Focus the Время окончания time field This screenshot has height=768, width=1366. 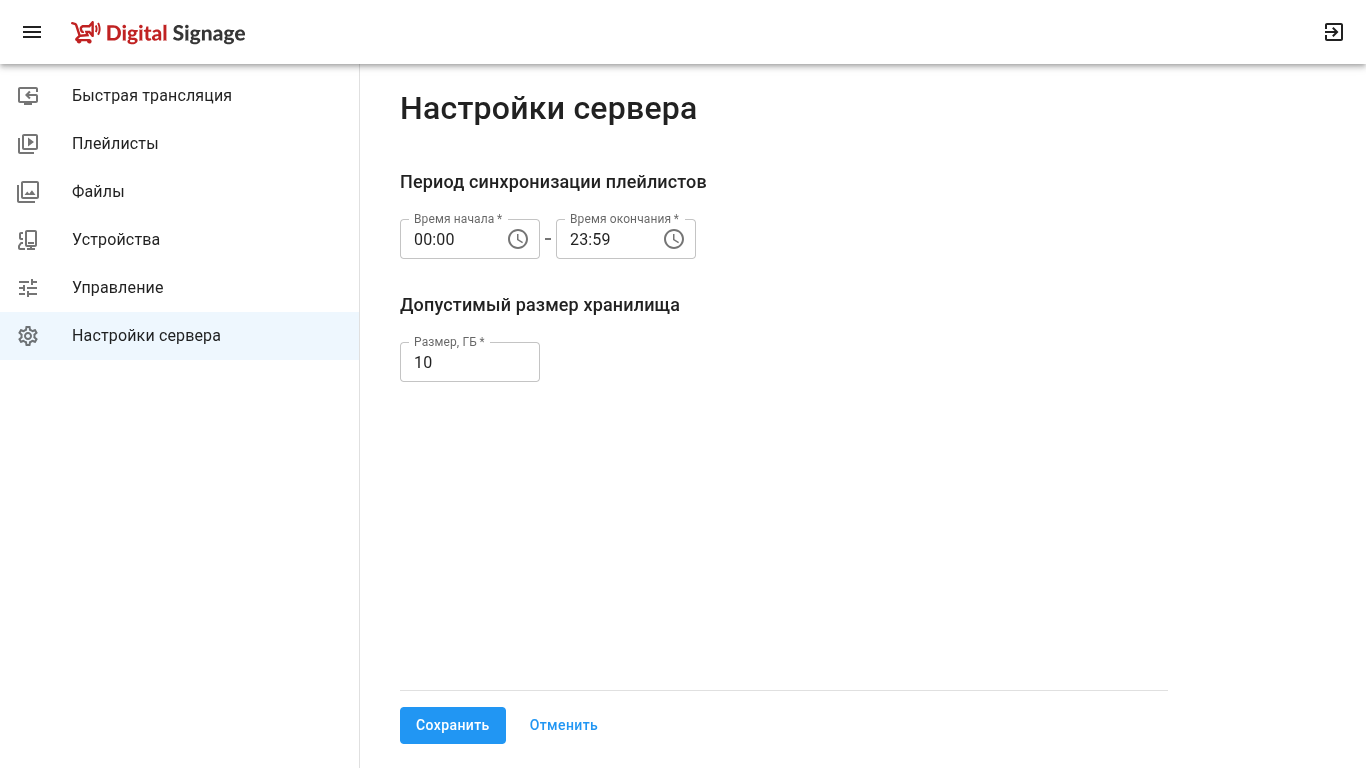(608, 240)
